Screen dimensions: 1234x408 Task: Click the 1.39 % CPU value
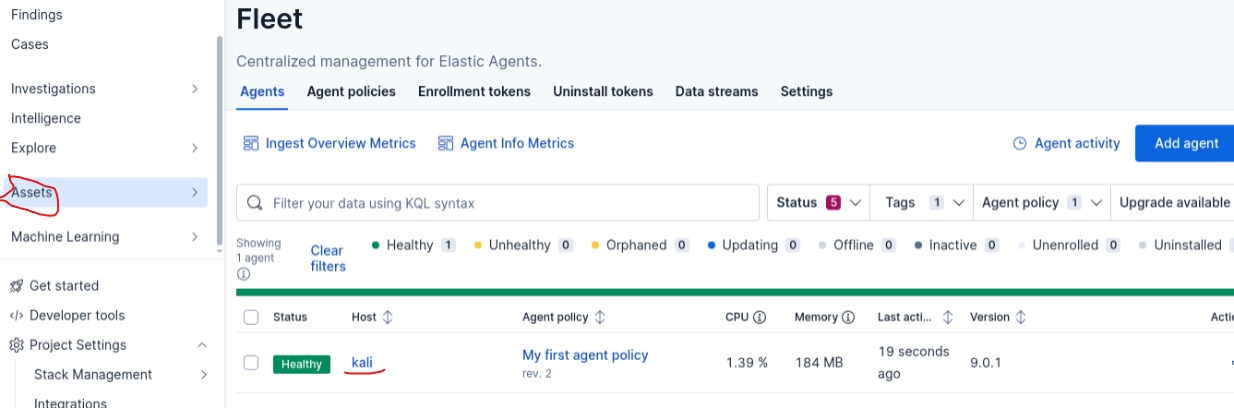coord(747,362)
